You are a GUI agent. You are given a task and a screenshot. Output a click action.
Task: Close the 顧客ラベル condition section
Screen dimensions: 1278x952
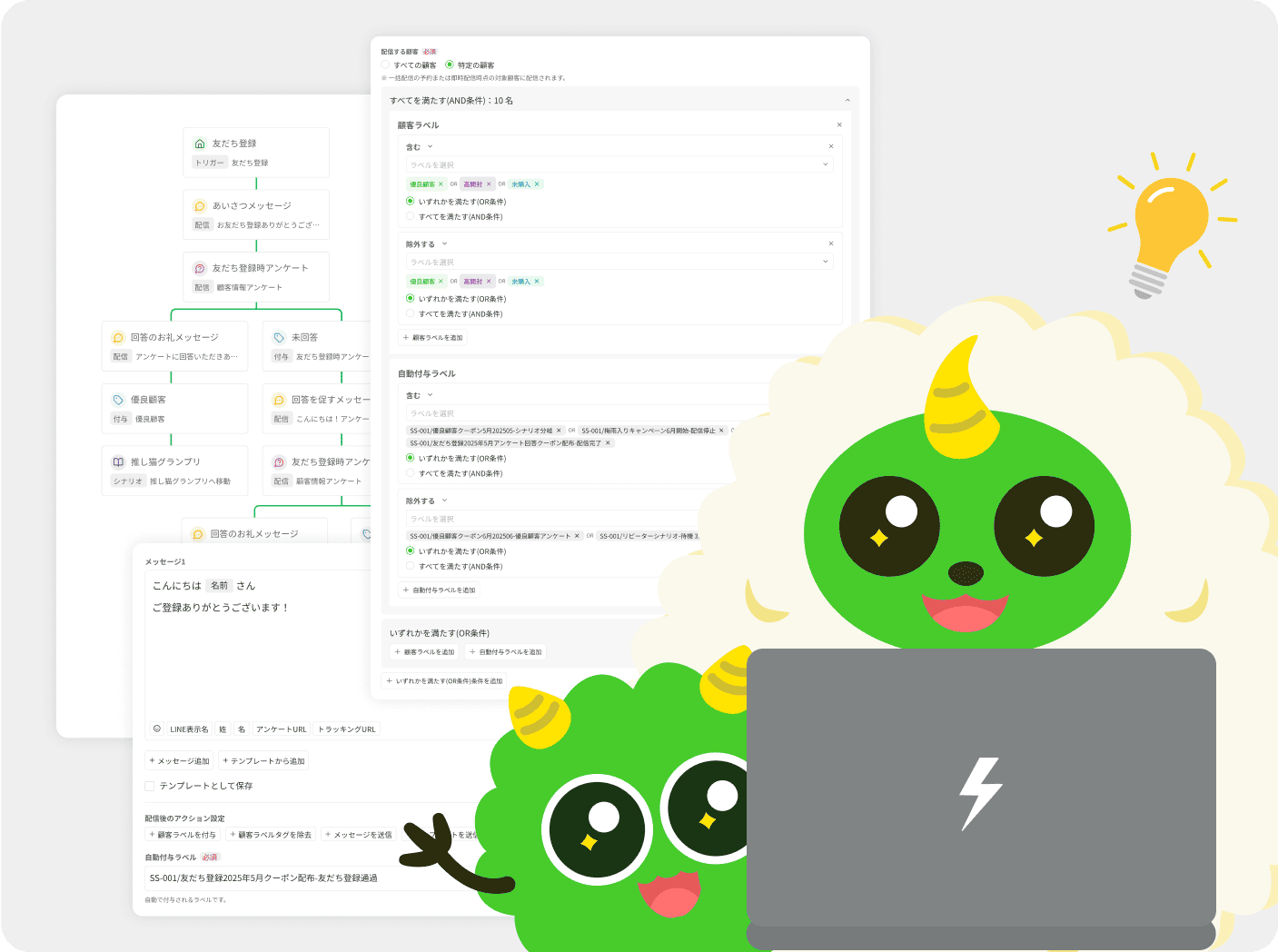[839, 125]
